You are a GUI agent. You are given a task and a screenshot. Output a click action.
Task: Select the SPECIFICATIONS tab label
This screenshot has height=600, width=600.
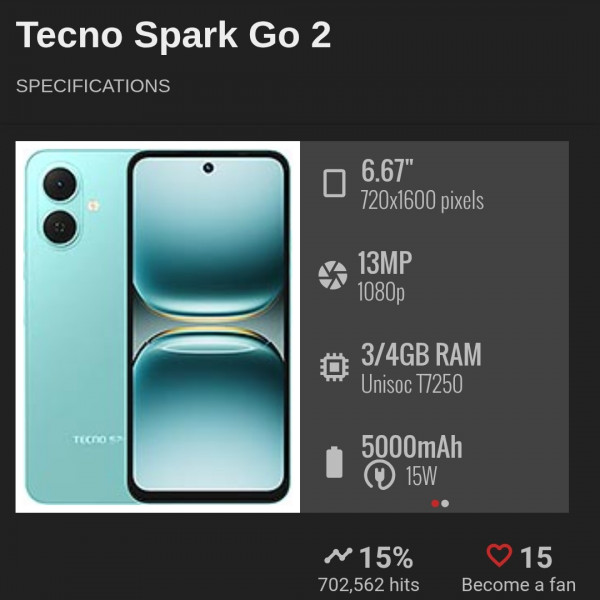(x=93, y=86)
